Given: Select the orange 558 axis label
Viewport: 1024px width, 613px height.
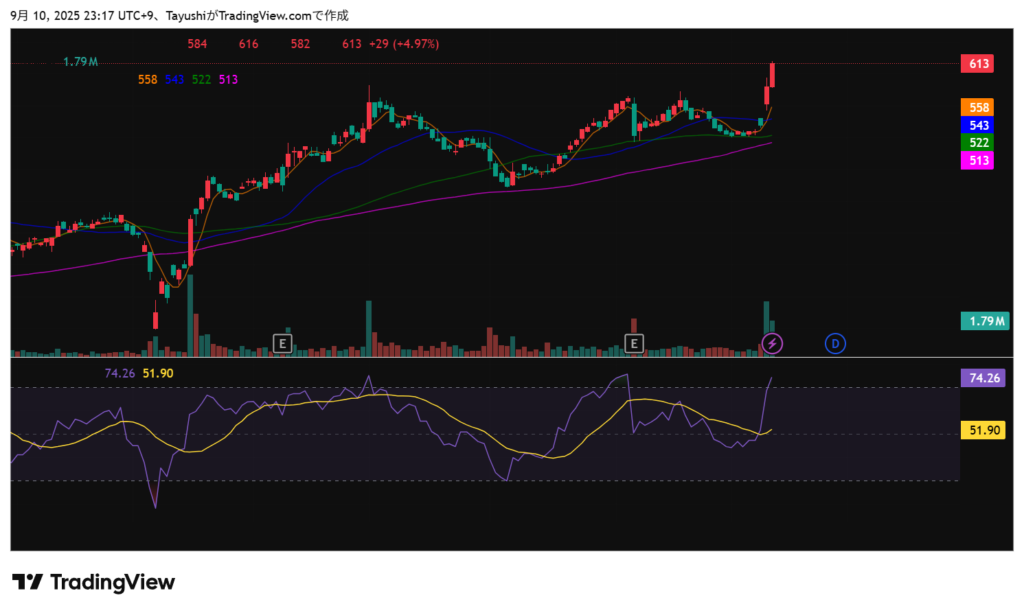Looking at the screenshot, I should point(979,107).
